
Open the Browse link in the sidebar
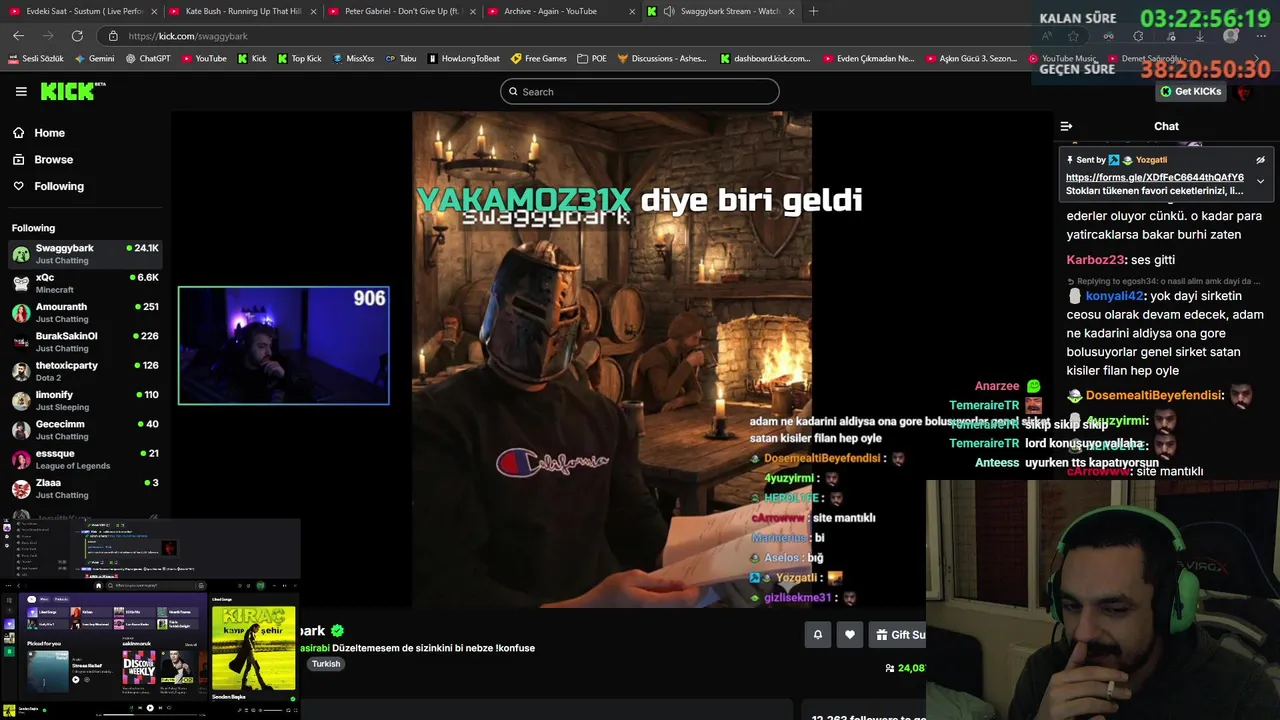(x=53, y=159)
